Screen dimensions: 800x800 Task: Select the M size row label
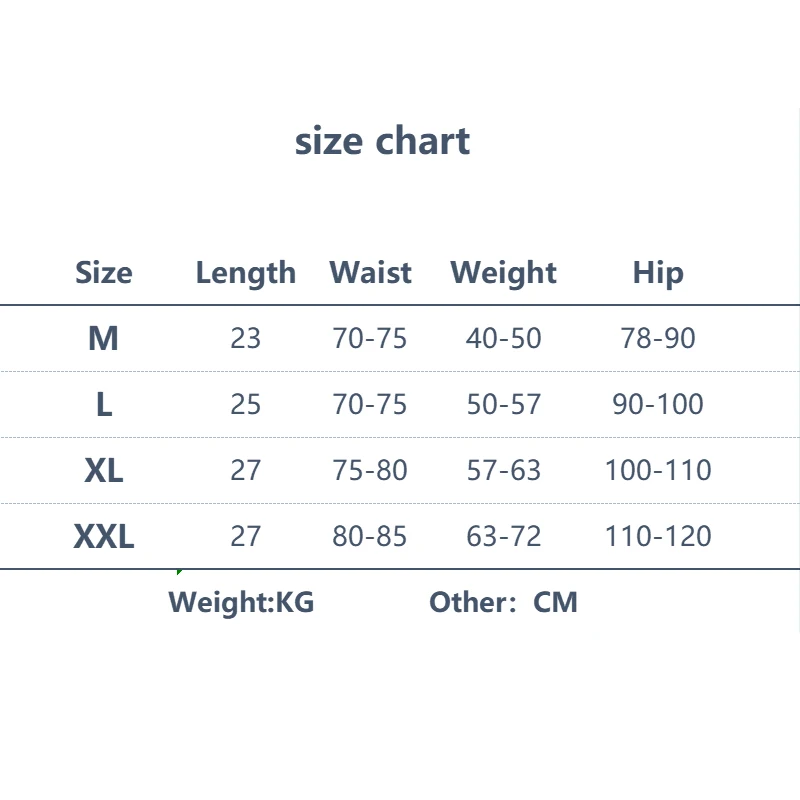[104, 338]
